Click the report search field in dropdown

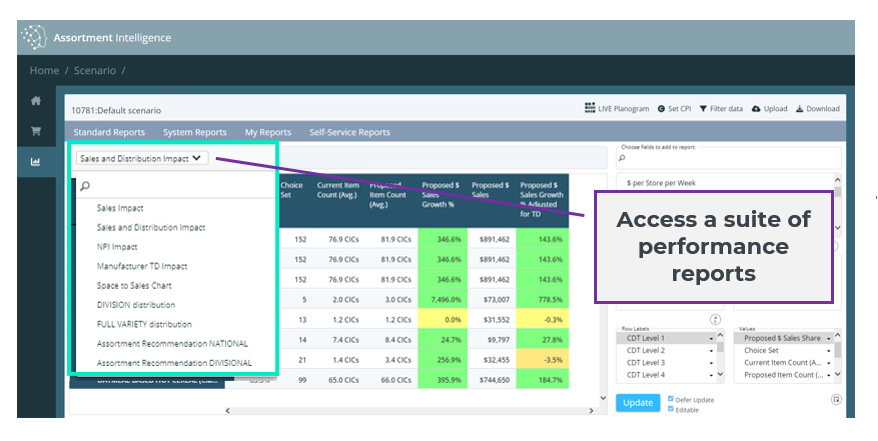175,186
